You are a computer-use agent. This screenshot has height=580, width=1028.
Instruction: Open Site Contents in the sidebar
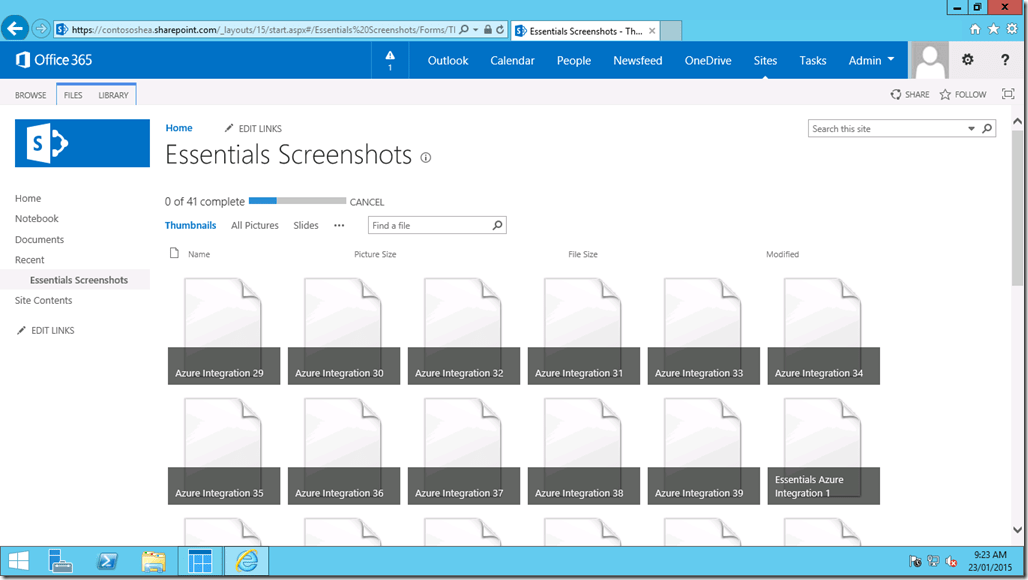pos(46,300)
